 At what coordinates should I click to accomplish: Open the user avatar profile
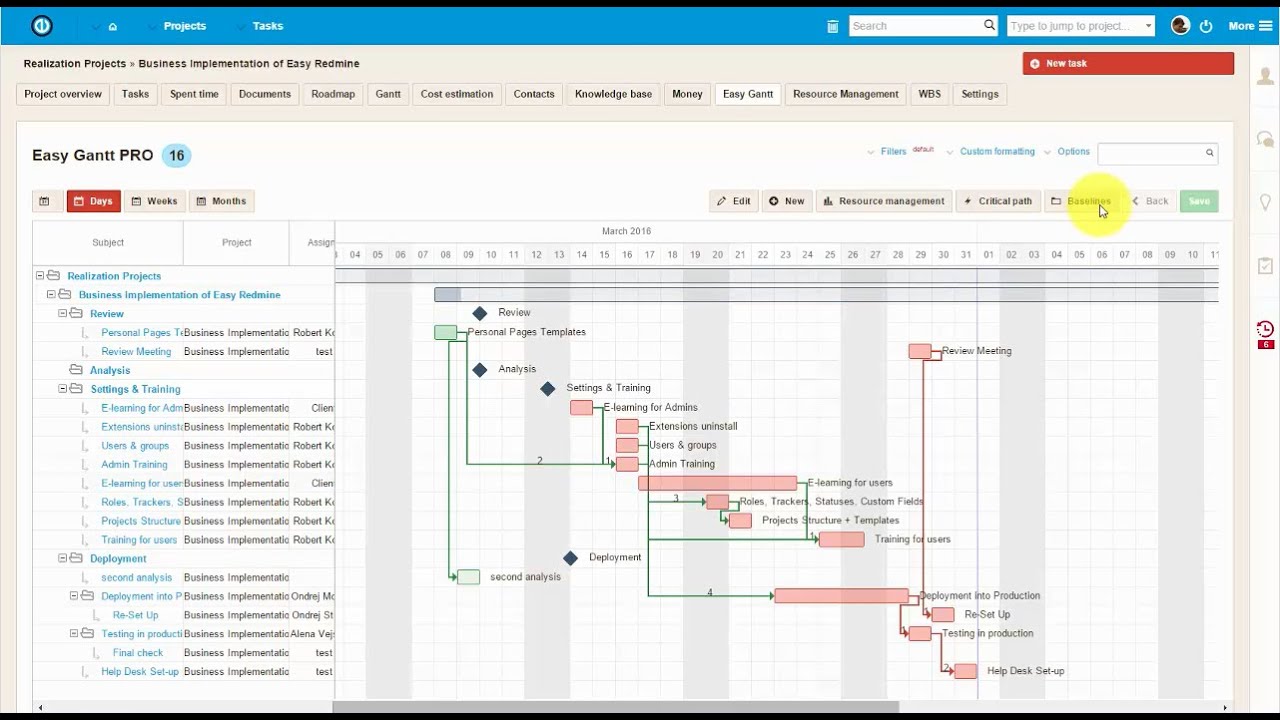tap(1180, 26)
